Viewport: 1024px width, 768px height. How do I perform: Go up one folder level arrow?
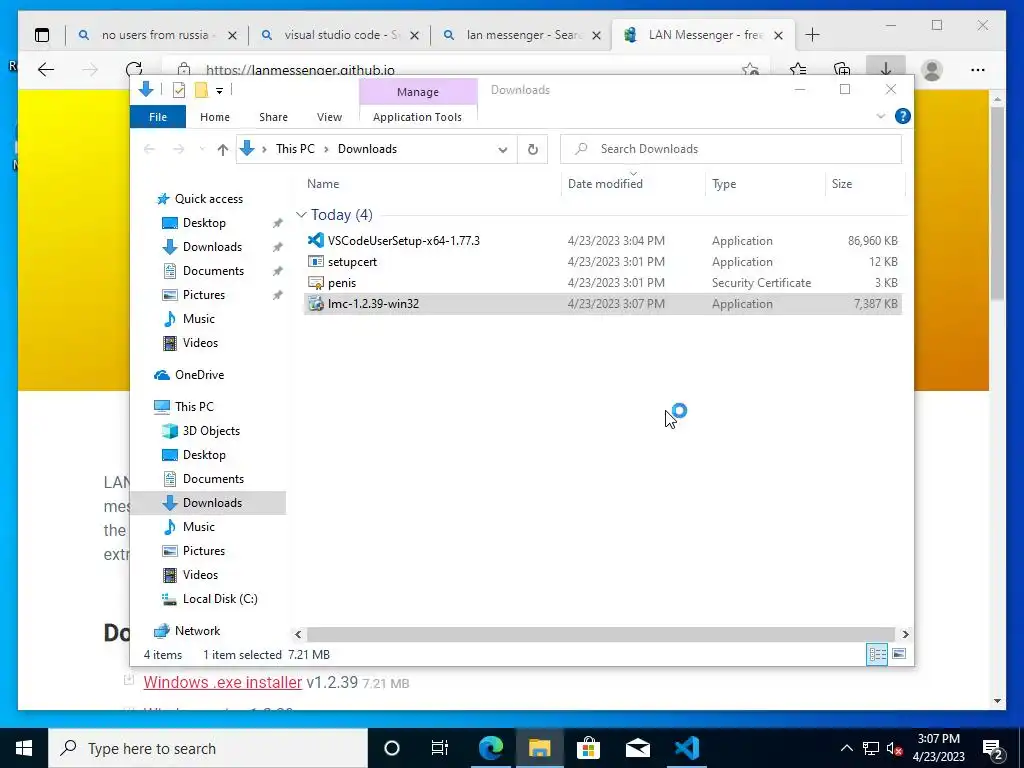point(223,150)
